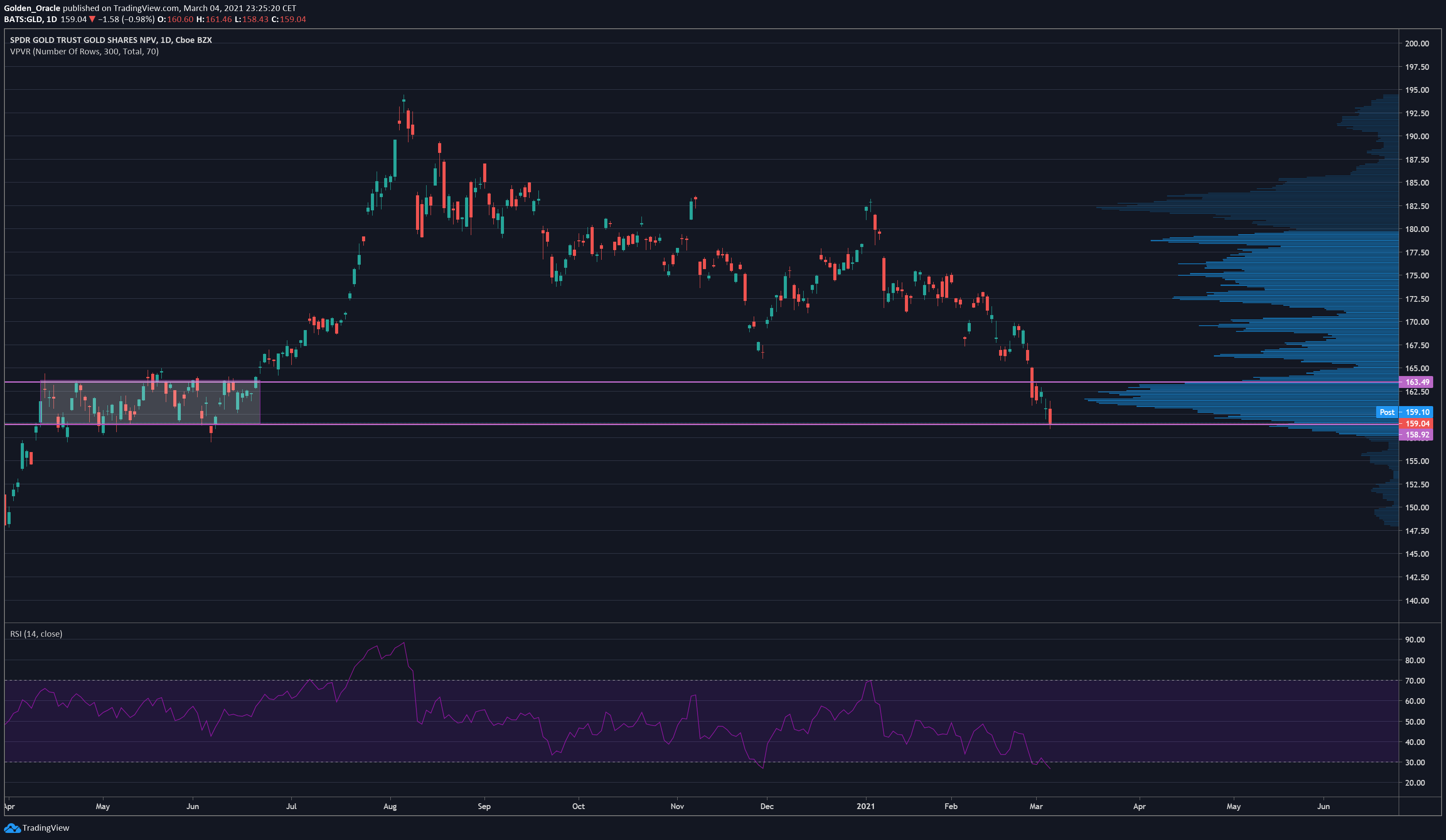Image resolution: width=1446 pixels, height=840 pixels.
Task: Click the Mar label on time axis
Action: pos(1036,806)
